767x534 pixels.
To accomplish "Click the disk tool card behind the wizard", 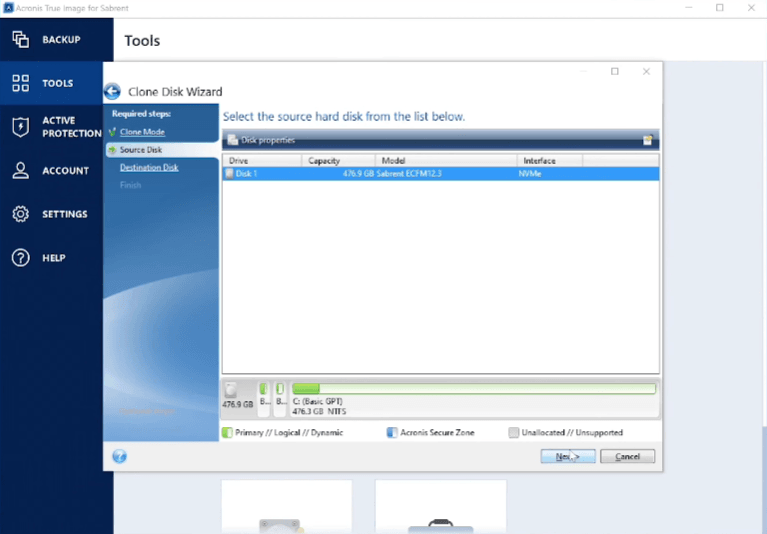I will (x=287, y=507).
